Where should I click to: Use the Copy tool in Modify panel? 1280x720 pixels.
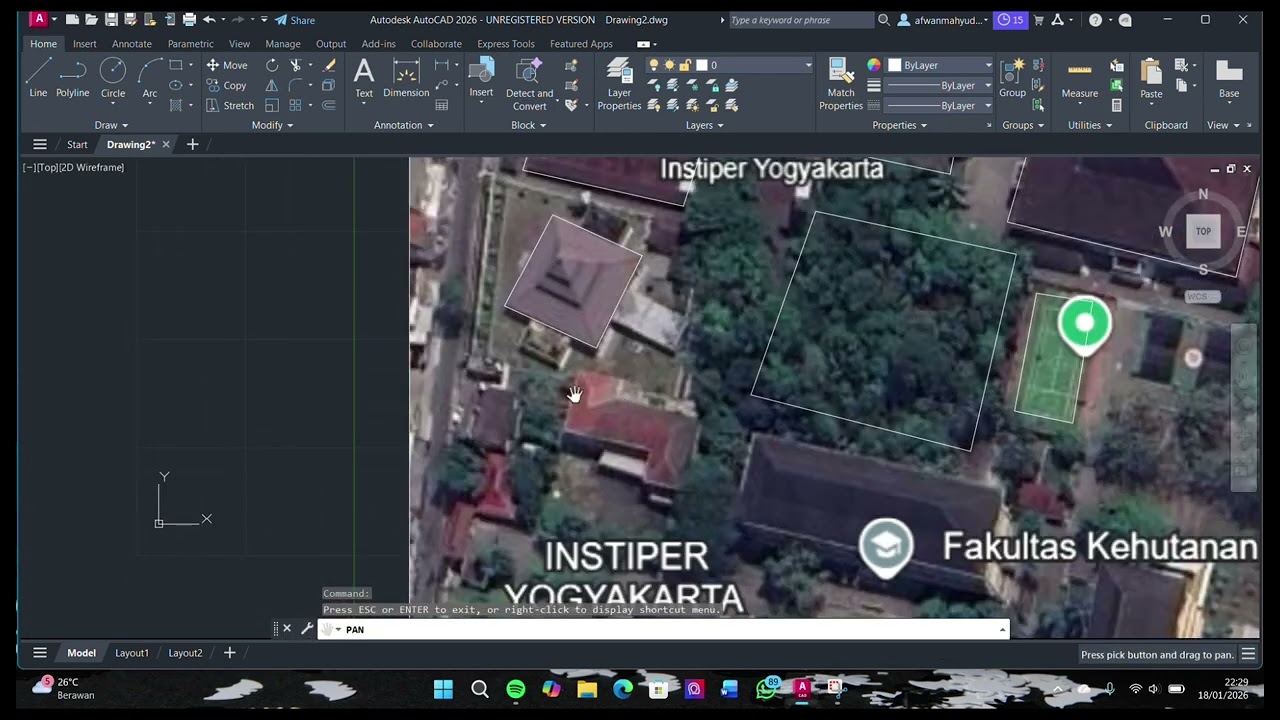pyautogui.click(x=227, y=85)
